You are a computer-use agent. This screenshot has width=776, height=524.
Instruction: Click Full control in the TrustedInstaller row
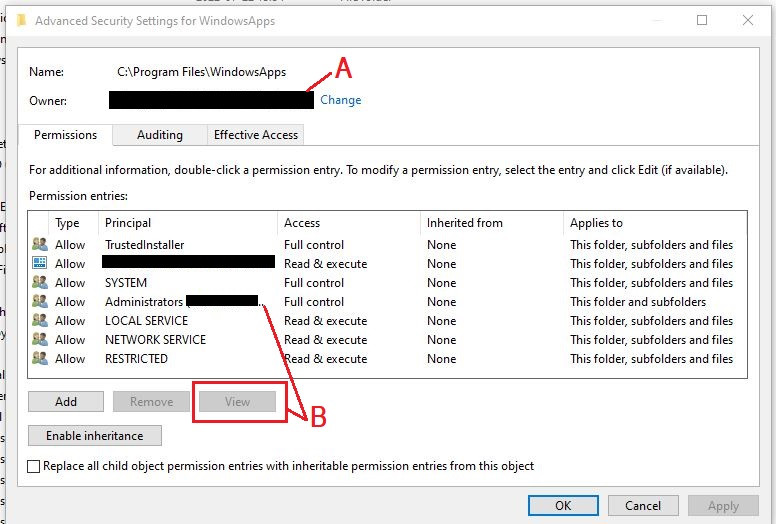click(x=314, y=245)
